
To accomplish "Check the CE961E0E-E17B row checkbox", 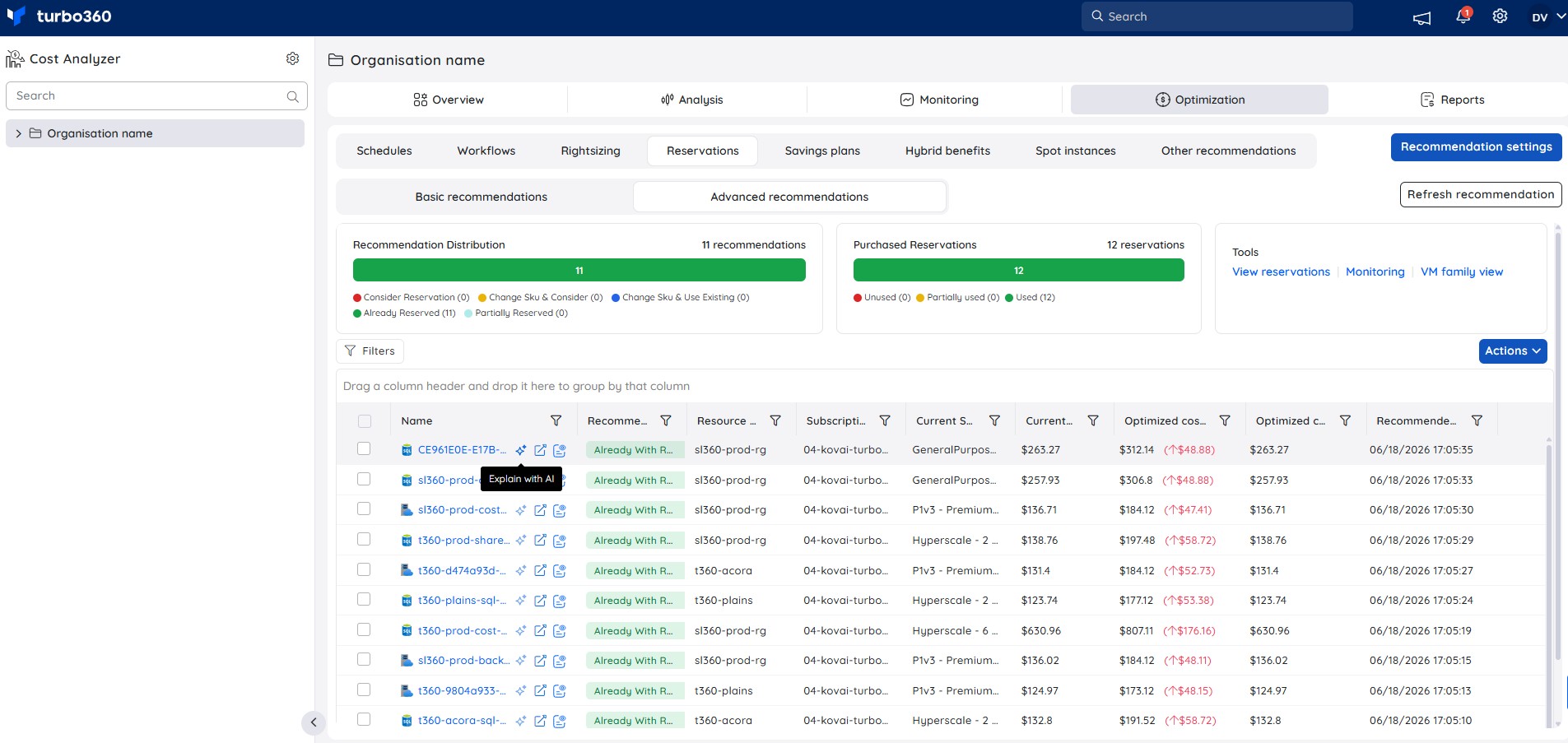I will [x=364, y=448].
